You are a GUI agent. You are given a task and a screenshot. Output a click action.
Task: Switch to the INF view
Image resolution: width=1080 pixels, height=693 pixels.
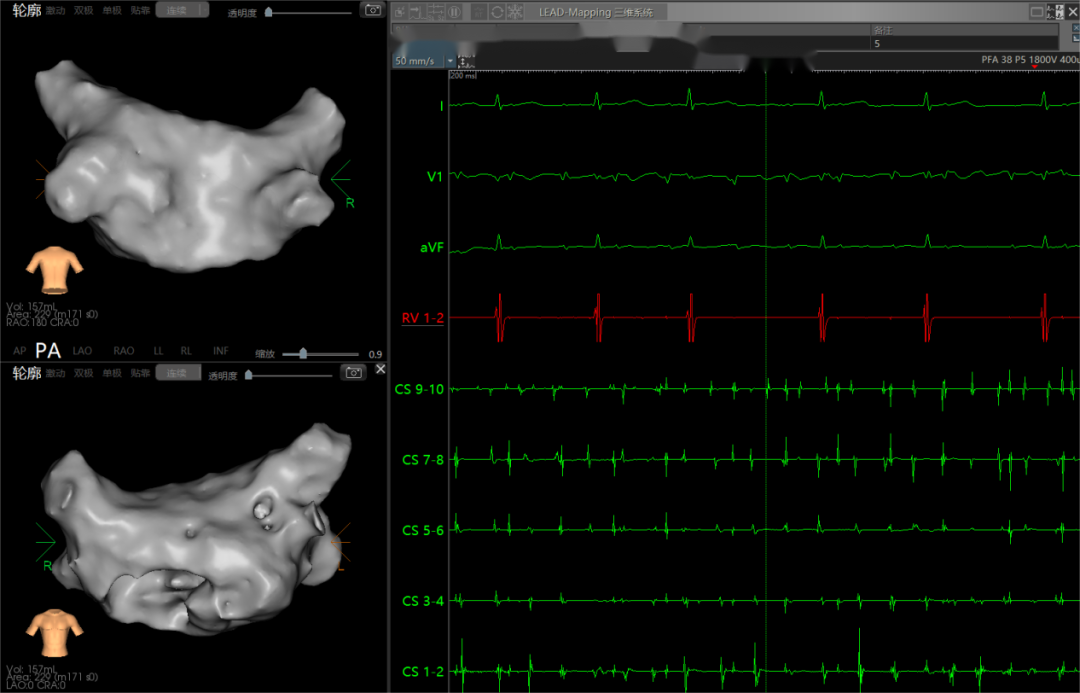(220, 351)
